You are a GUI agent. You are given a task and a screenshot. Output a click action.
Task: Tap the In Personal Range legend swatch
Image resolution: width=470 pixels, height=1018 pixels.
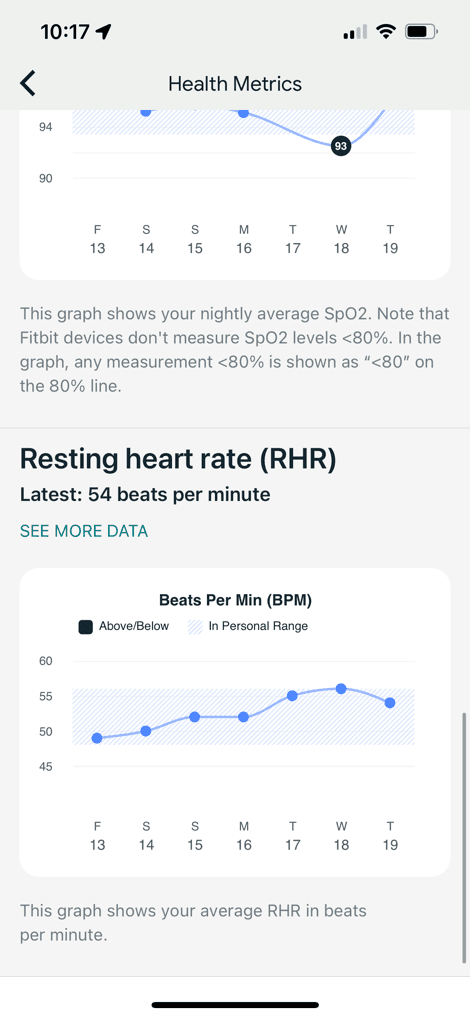(195, 627)
